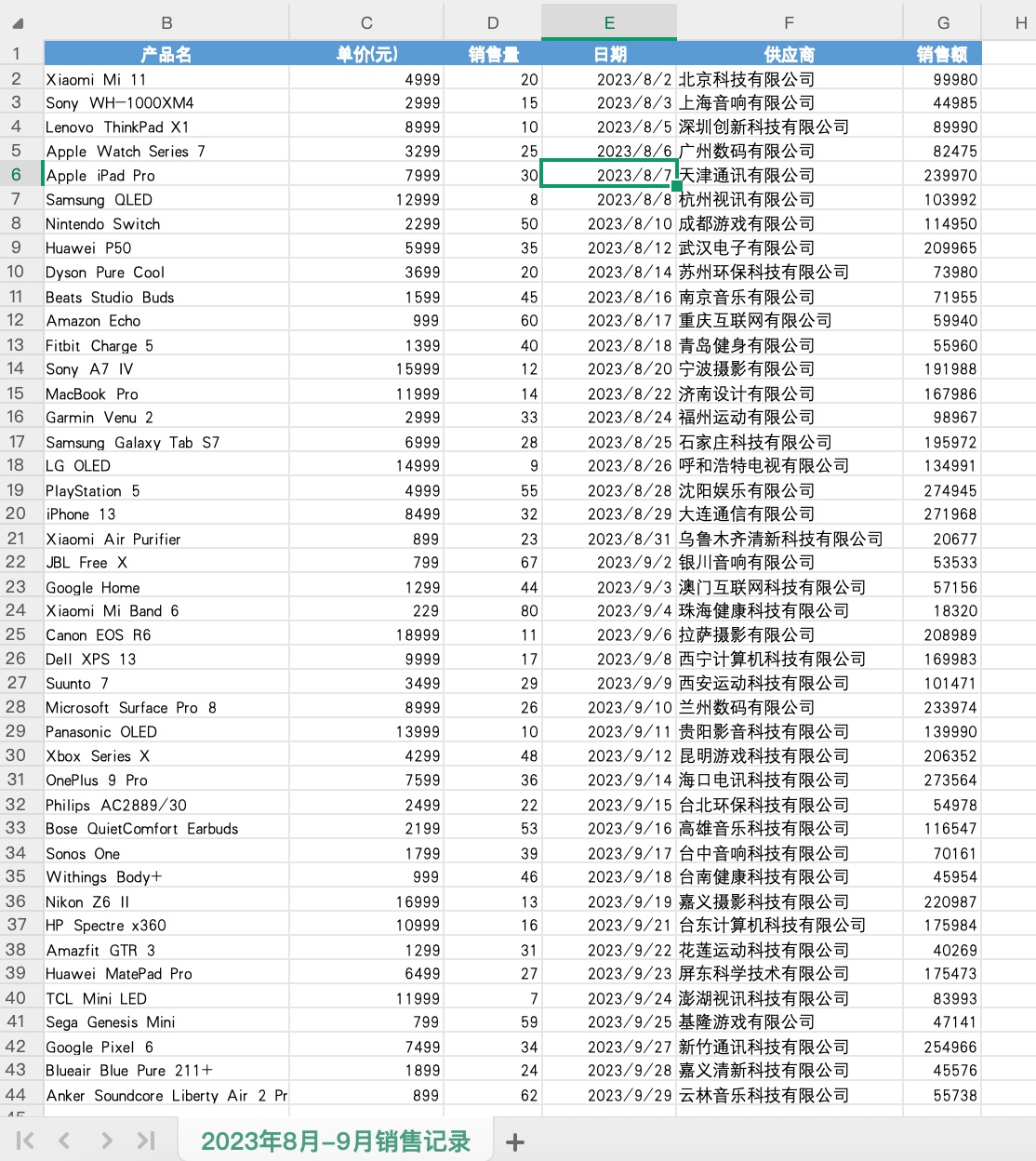Viewport: 1036px width, 1161px height.
Task: Select the Nintendo Switch cell
Action: pos(166,223)
